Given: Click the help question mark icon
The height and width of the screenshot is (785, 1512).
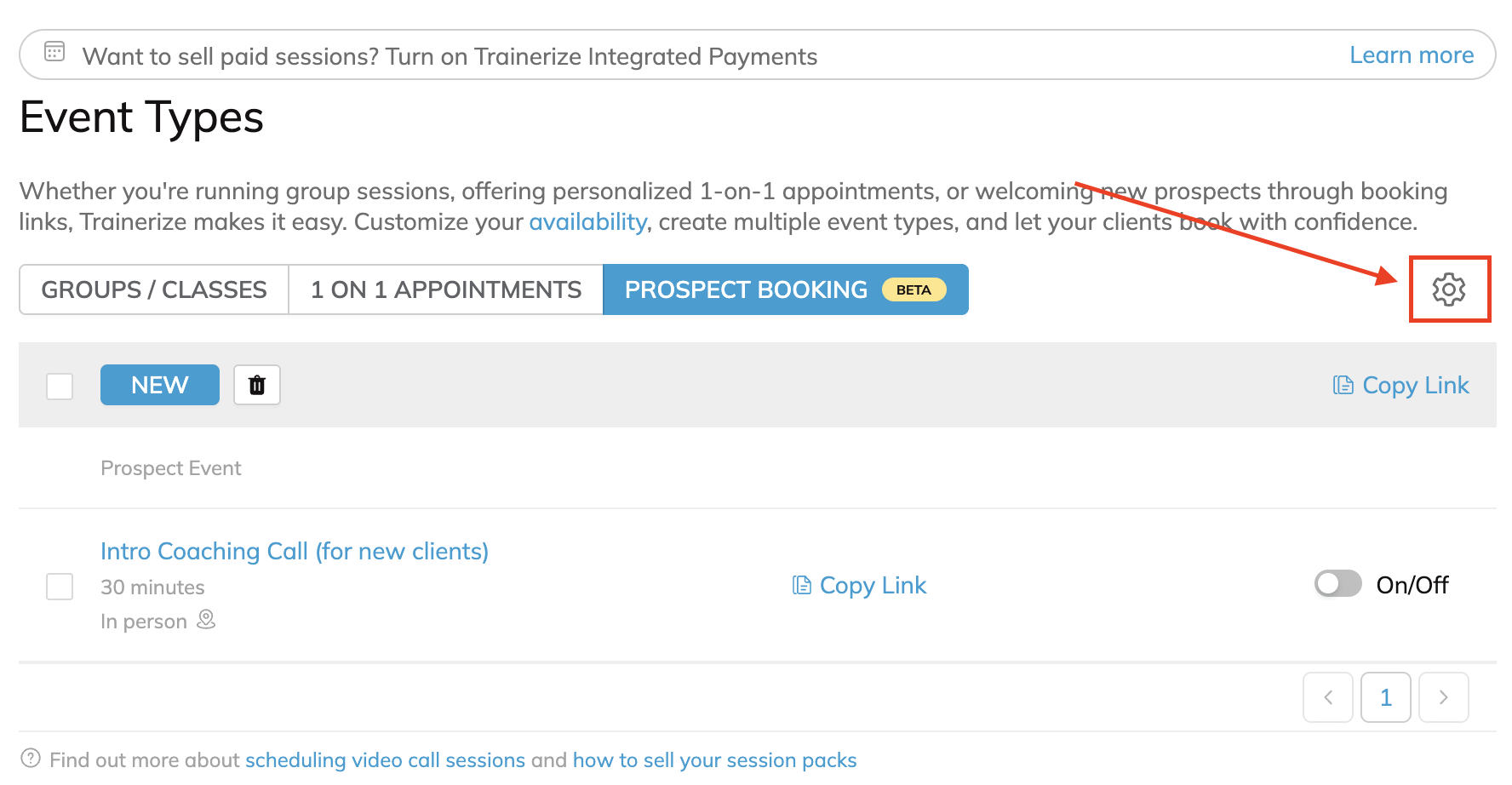Looking at the screenshot, I should [31, 758].
